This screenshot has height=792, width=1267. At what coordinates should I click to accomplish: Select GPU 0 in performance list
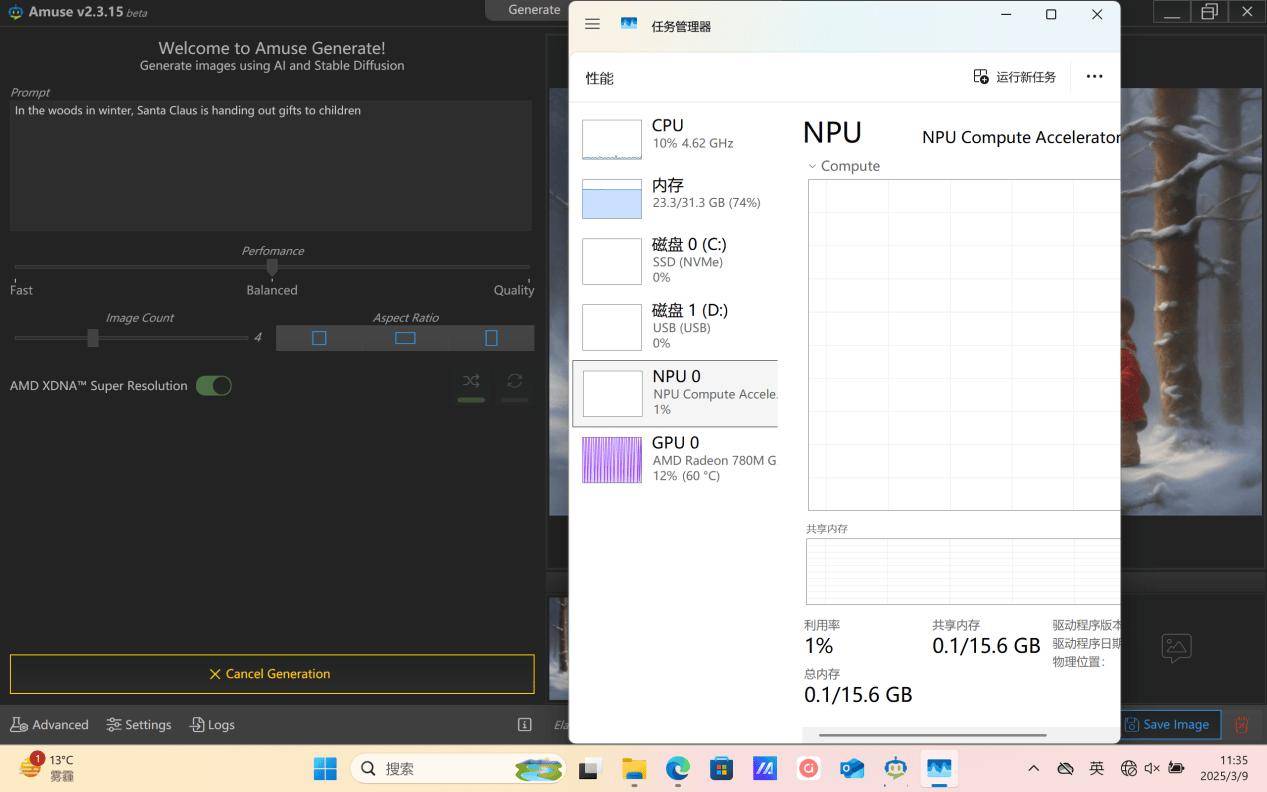(x=675, y=459)
